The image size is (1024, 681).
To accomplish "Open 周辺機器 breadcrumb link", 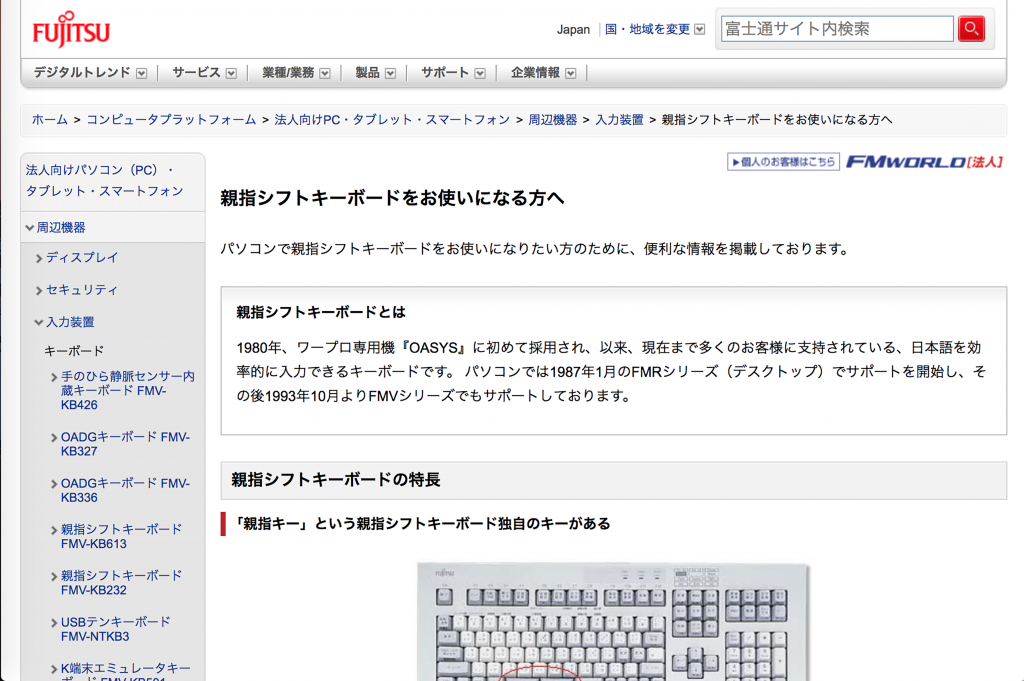I will (x=552, y=119).
